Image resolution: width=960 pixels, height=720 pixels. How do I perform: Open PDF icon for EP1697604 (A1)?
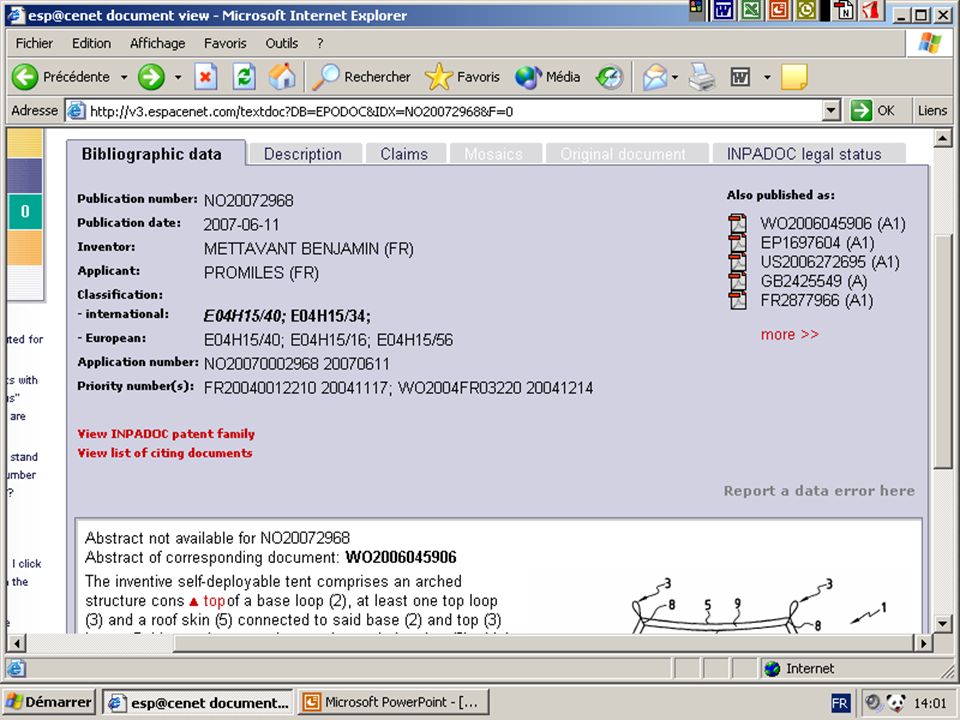pyautogui.click(x=738, y=242)
